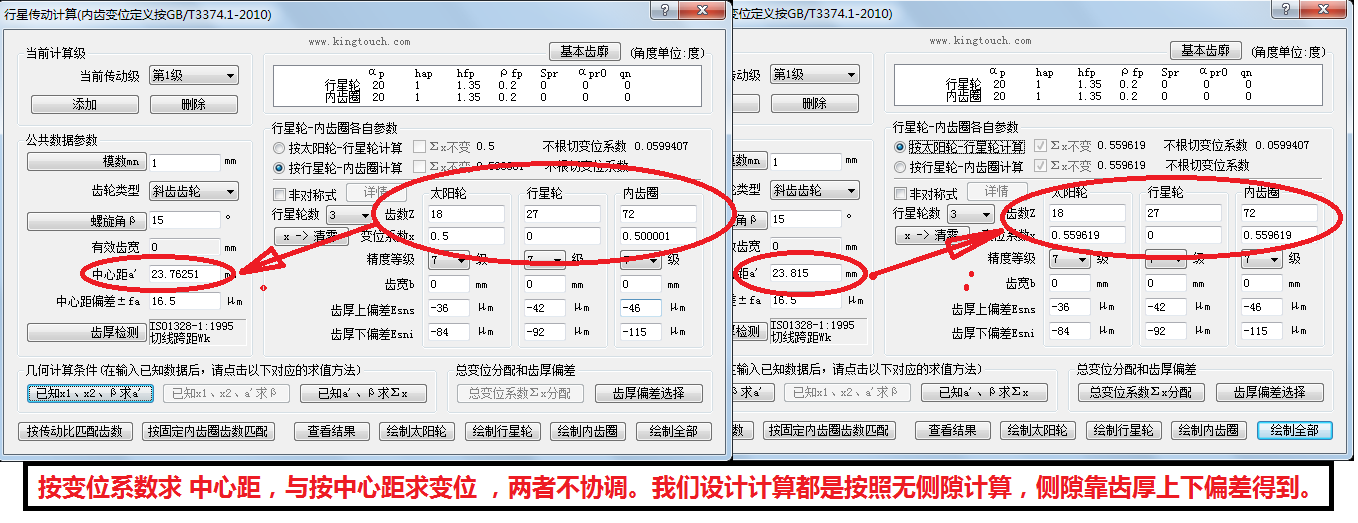Click 齿厚偏差选择 button in left window
The width and height of the screenshot is (1358, 523).
point(649,393)
